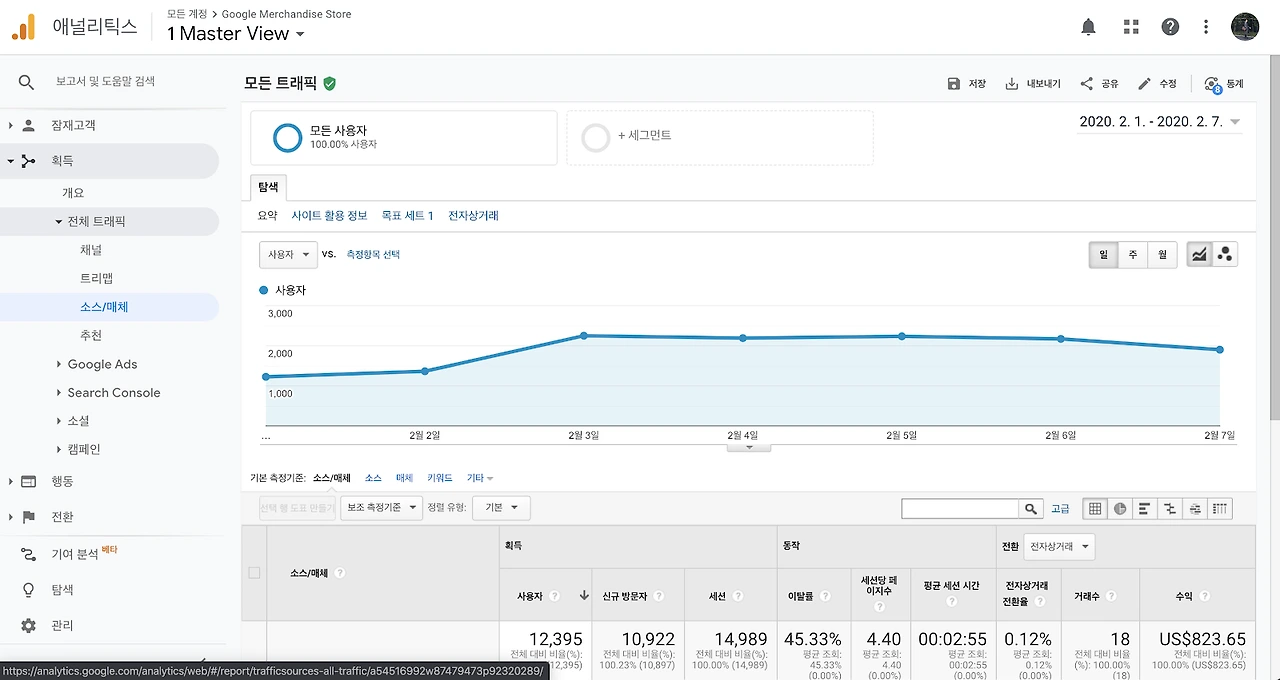Select the term cloud view icon

pos(1195,509)
